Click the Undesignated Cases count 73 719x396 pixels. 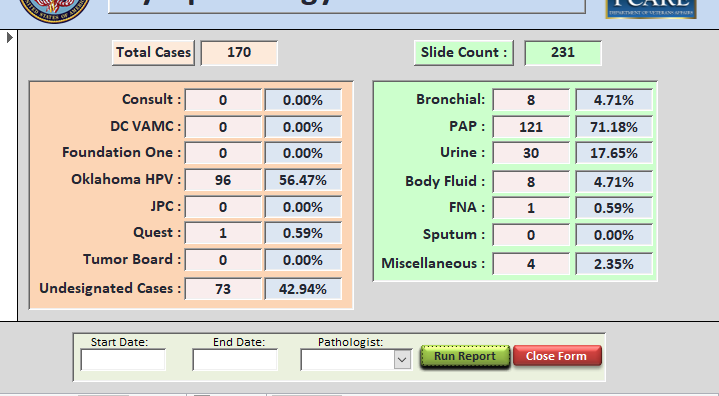pos(223,289)
